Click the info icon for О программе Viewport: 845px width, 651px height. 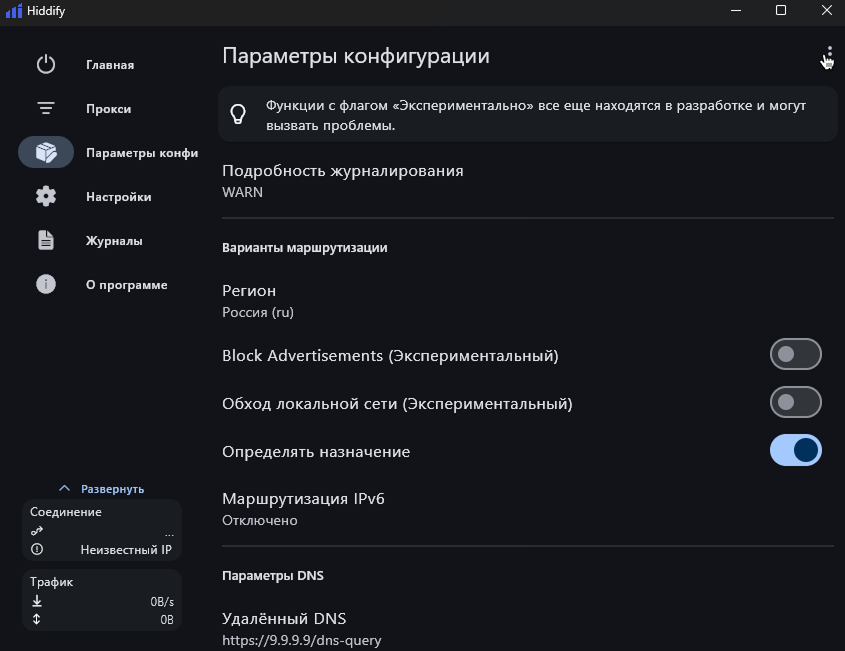tap(46, 285)
